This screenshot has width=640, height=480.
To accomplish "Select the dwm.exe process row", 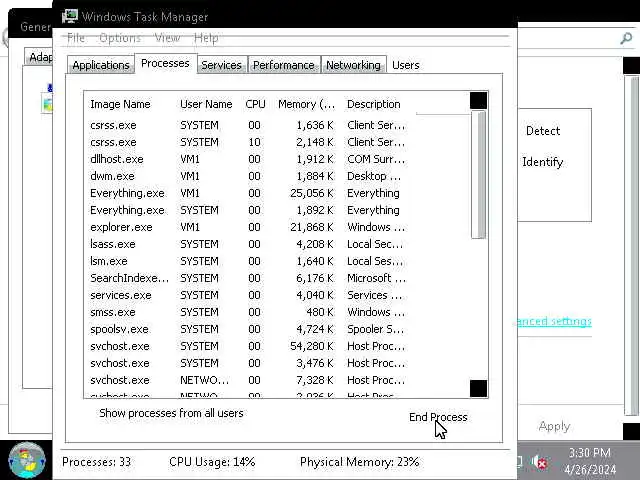I will pyautogui.click(x=248, y=176).
